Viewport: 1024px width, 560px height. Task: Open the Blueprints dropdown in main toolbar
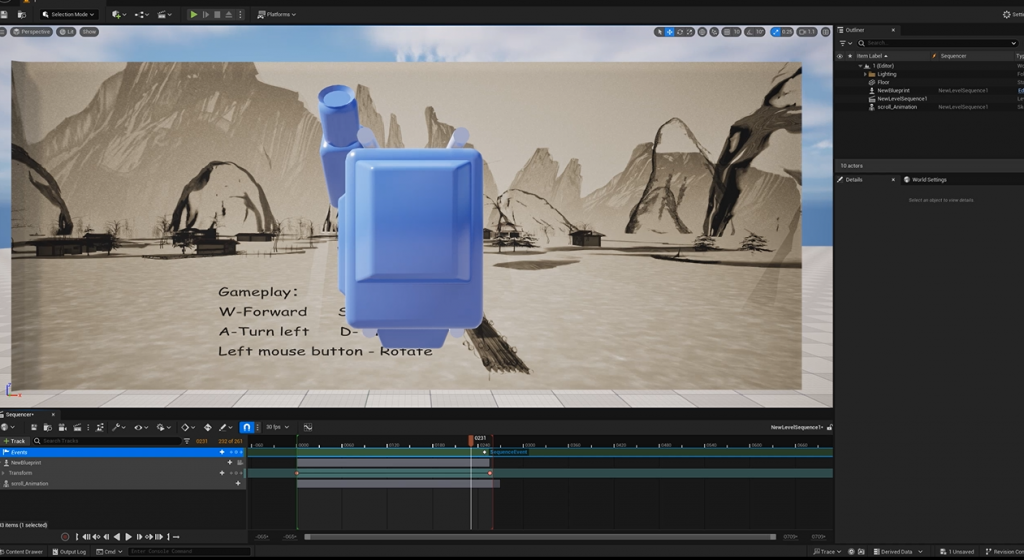[141, 14]
